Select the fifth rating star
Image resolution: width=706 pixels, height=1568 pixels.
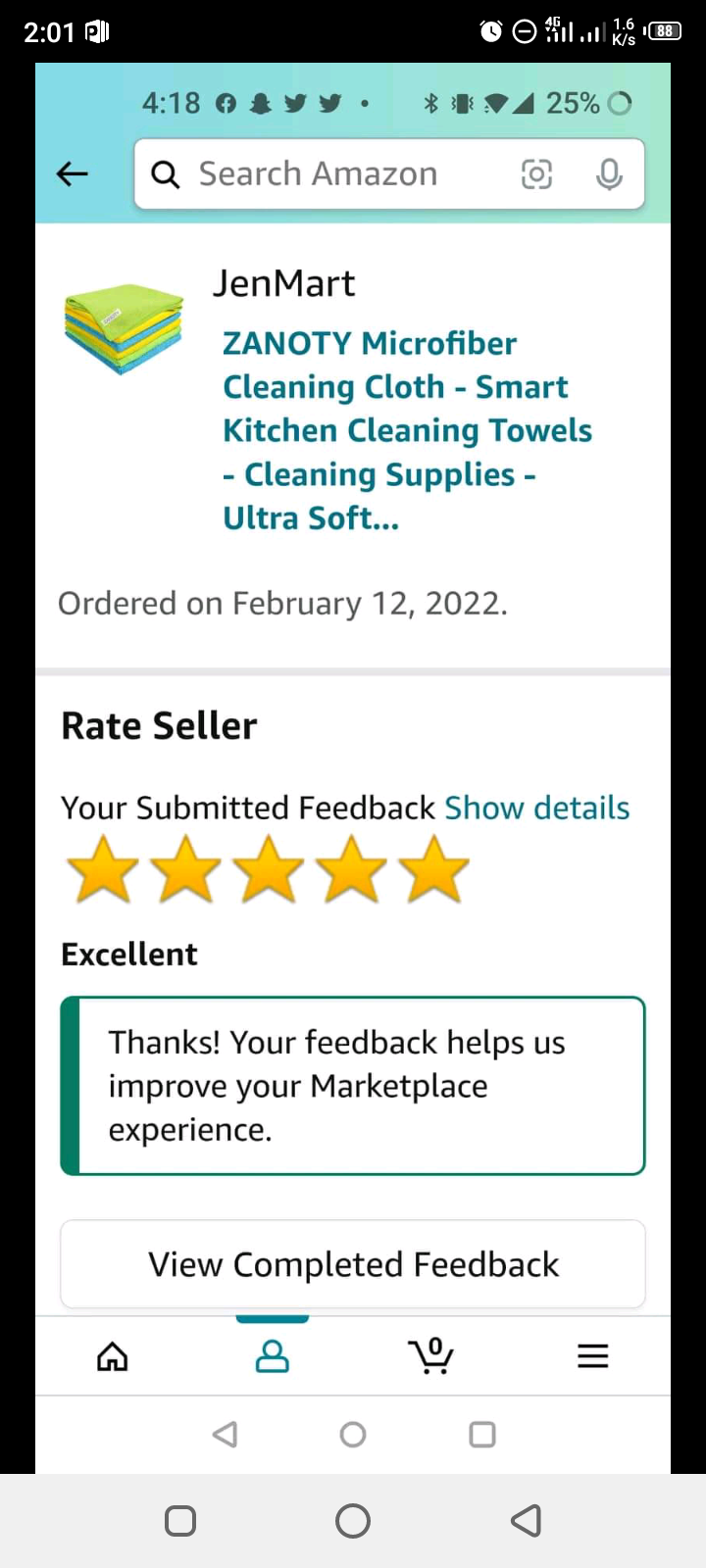click(433, 869)
